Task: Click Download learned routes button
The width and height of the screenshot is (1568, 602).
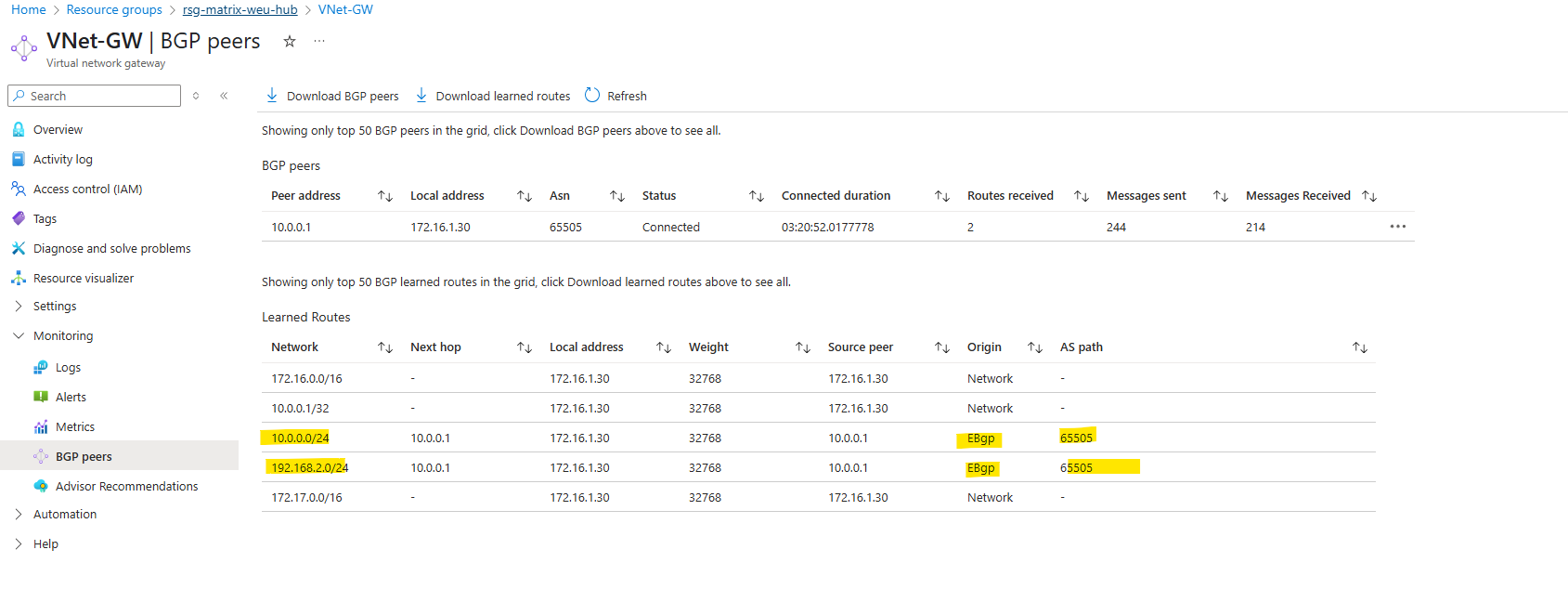Action: 493,96
